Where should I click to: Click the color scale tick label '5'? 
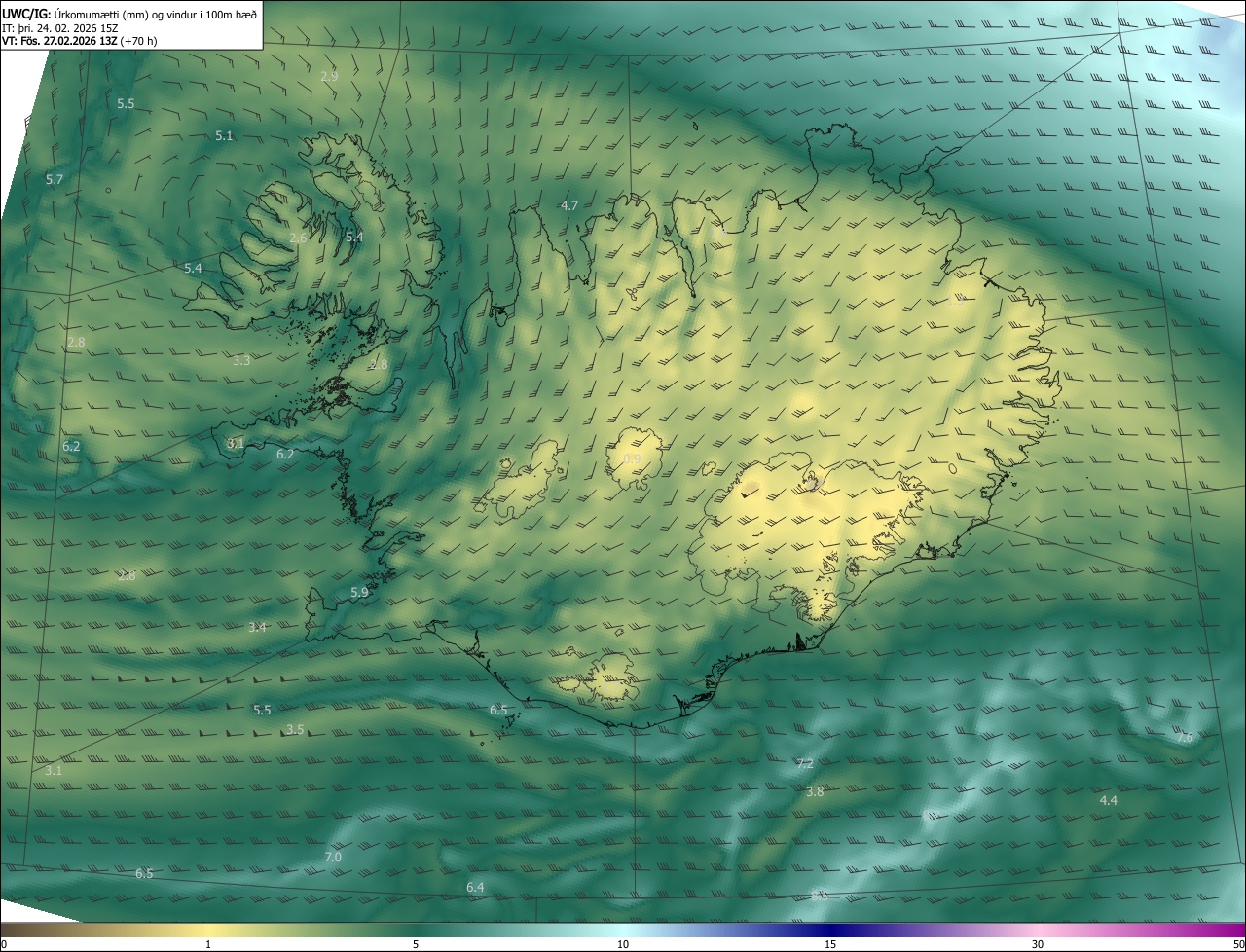416,945
